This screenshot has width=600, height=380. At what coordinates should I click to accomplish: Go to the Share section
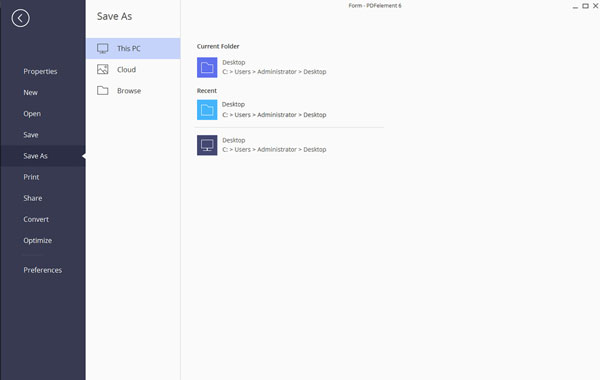click(x=33, y=198)
